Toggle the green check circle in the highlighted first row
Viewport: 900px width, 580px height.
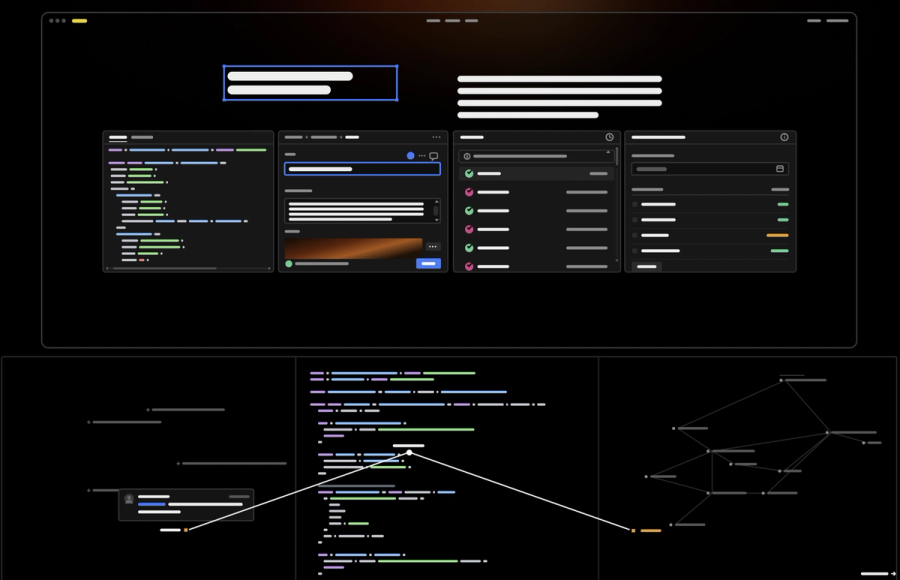469,173
